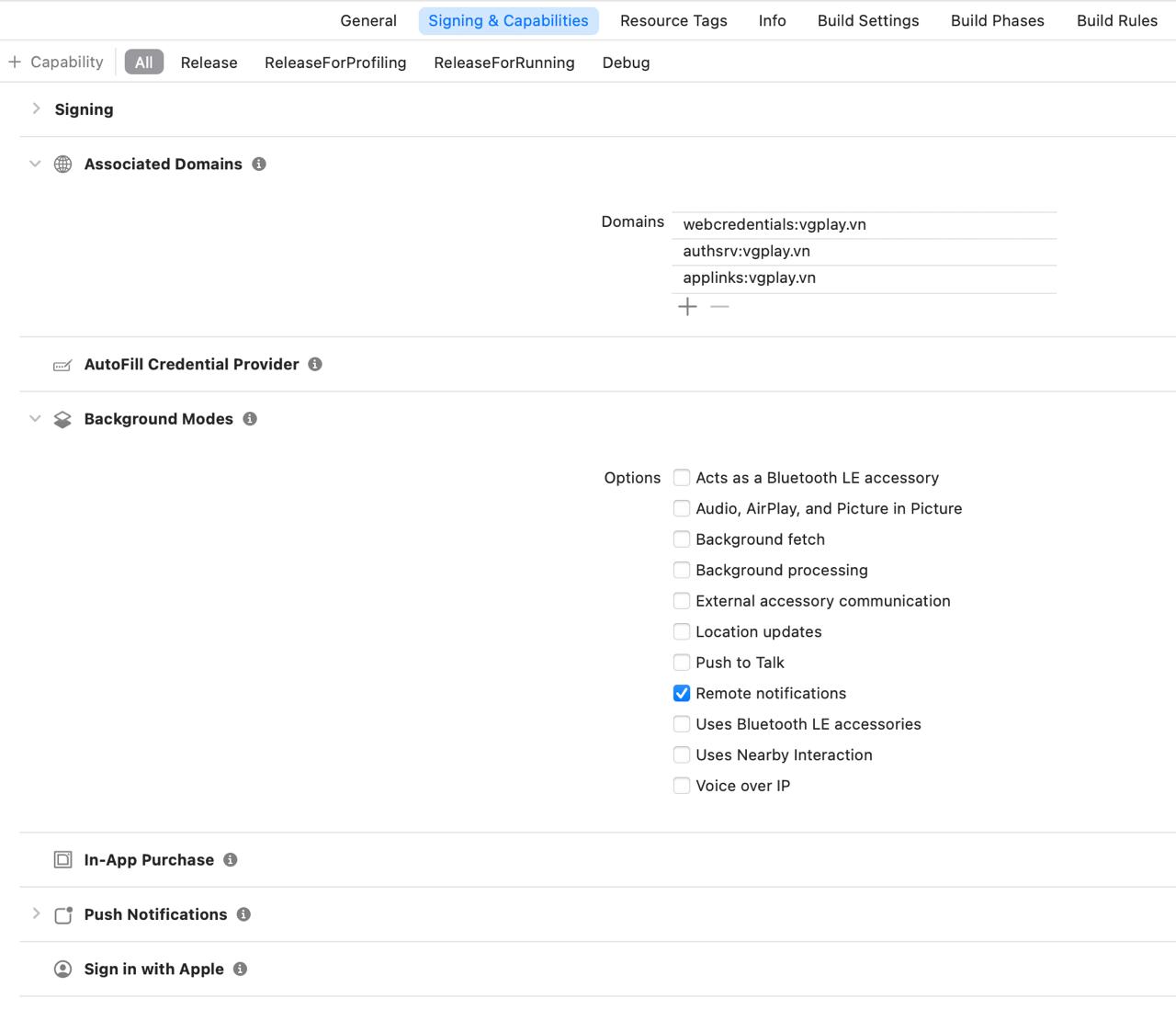The height and width of the screenshot is (1032, 1176).
Task: Open the Associated Domains info tooltip
Action: (258, 164)
